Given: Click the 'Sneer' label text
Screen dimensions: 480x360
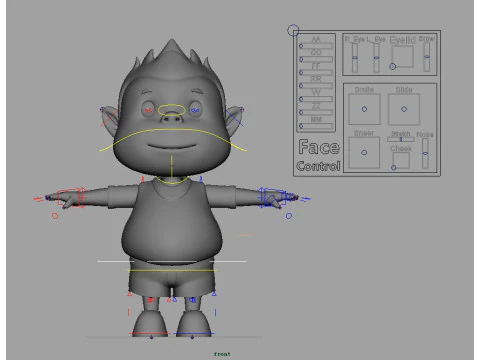Looking at the screenshot, I should coord(364,133).
